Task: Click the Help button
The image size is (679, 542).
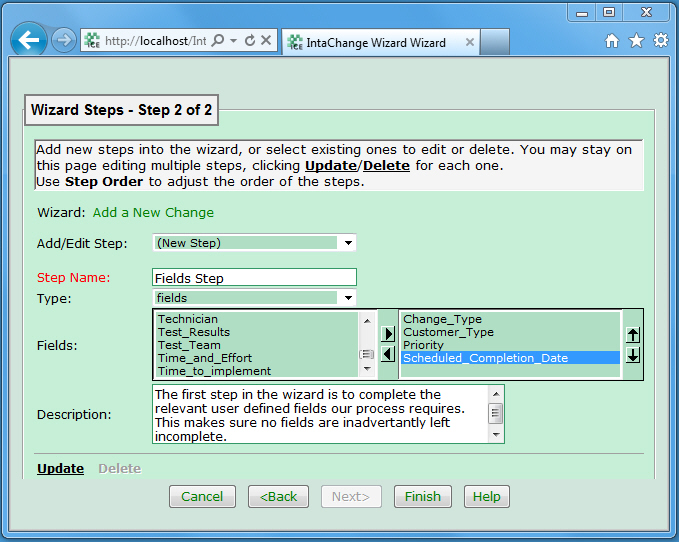Action: coord(487,496)
